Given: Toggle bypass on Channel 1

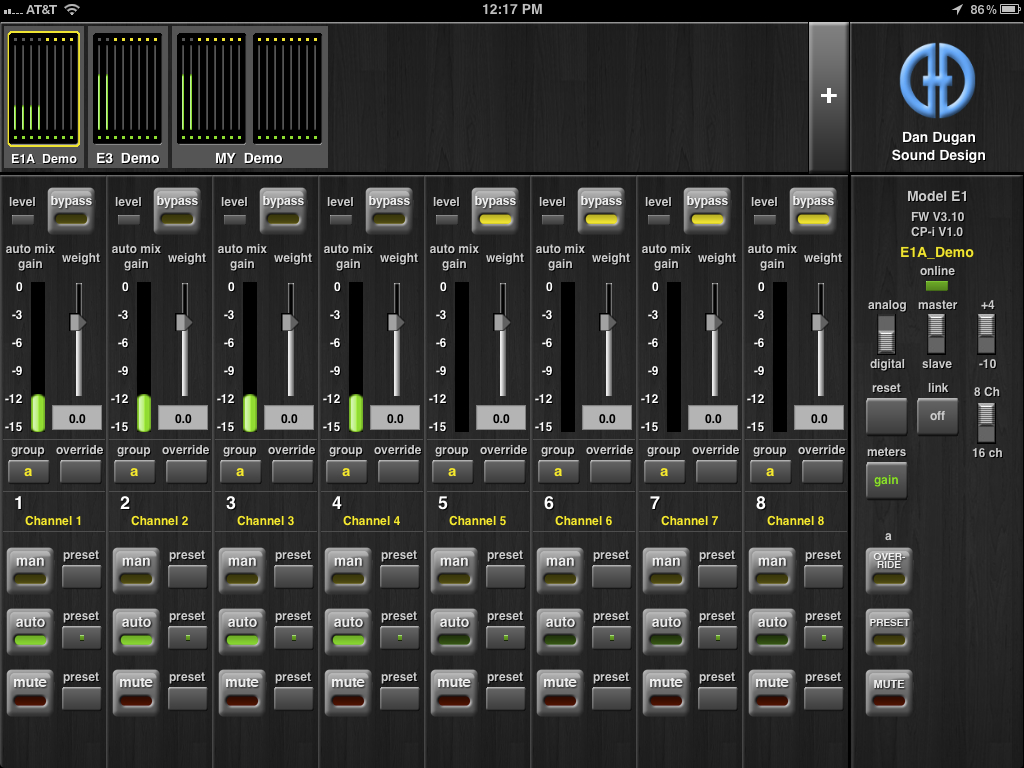Looking at the screenshot, I should [x=71, y=210].
